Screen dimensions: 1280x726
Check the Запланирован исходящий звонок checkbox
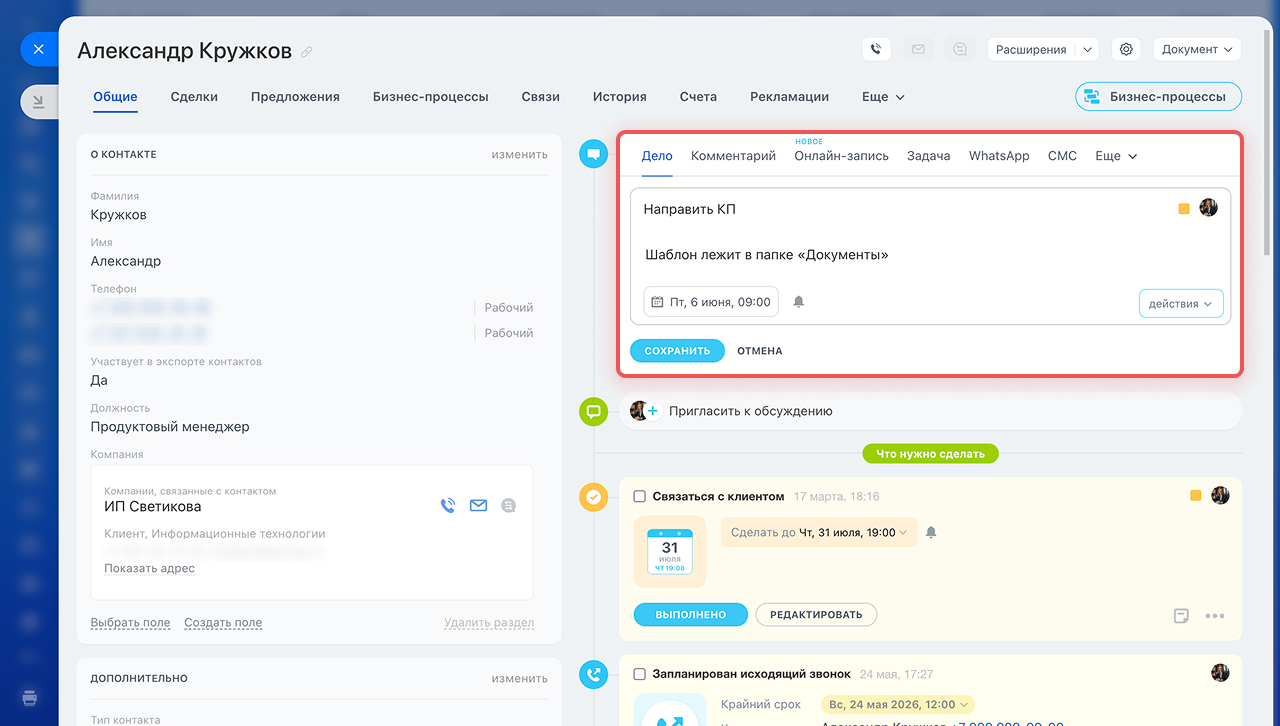tap(640, 674)
